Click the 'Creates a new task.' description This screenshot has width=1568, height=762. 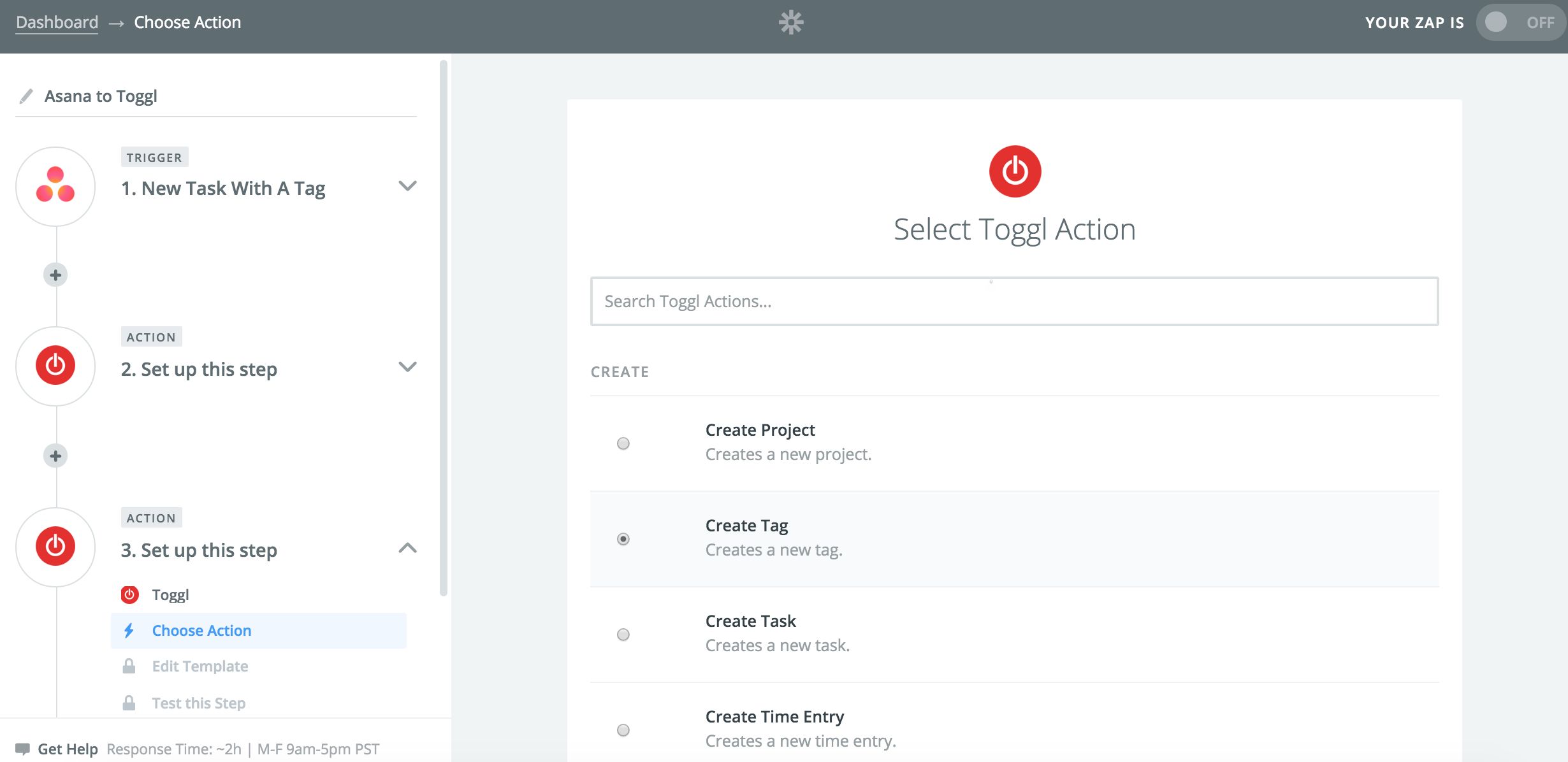coord(778,645)
